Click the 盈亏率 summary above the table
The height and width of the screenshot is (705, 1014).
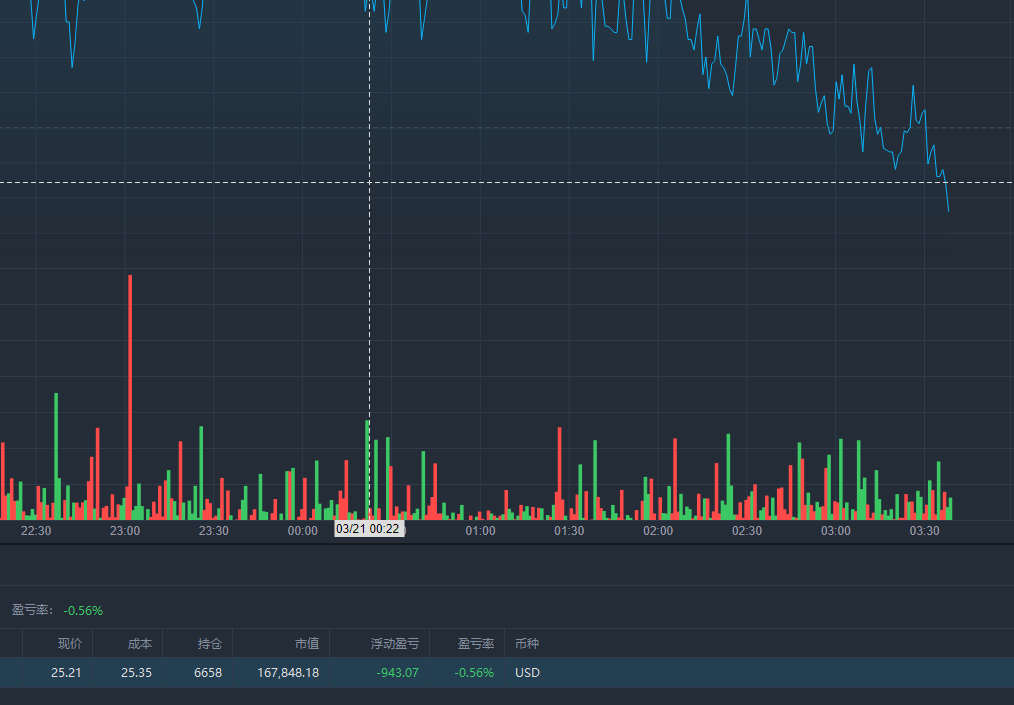pyautogui.click(x=57, y=610)
